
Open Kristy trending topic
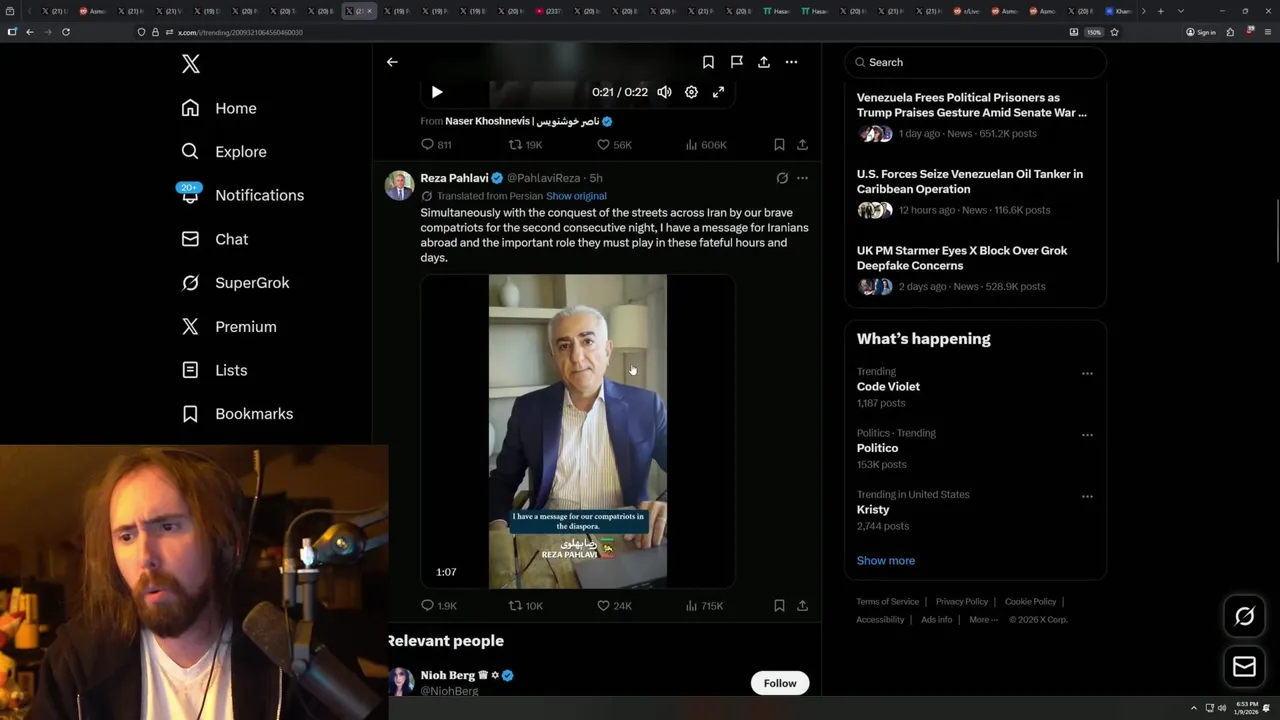873,510
